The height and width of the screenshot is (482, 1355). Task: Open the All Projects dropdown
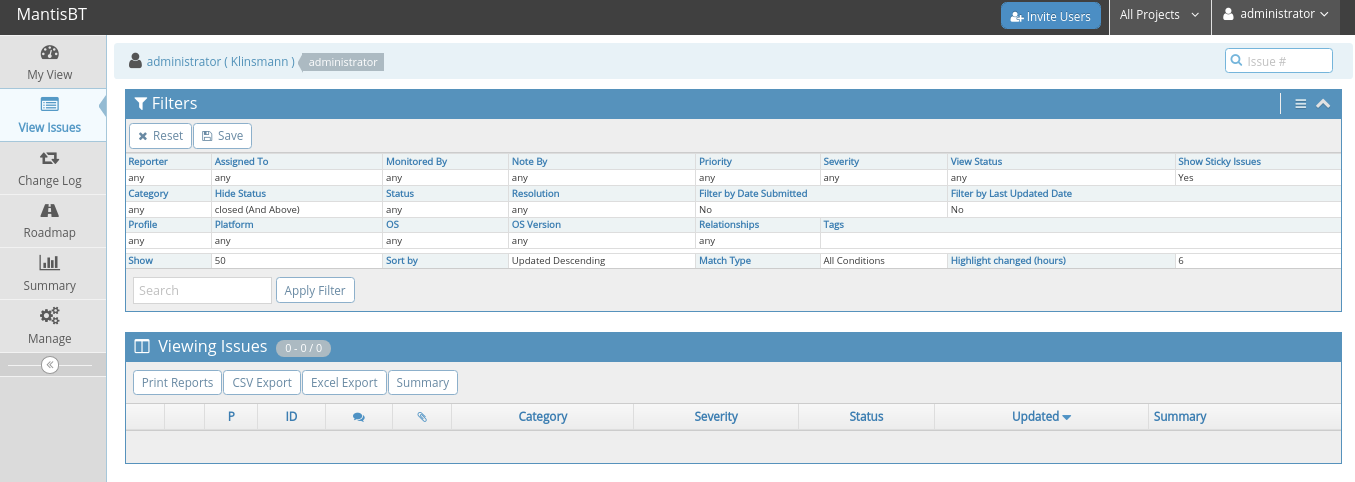coord(1159,16)
